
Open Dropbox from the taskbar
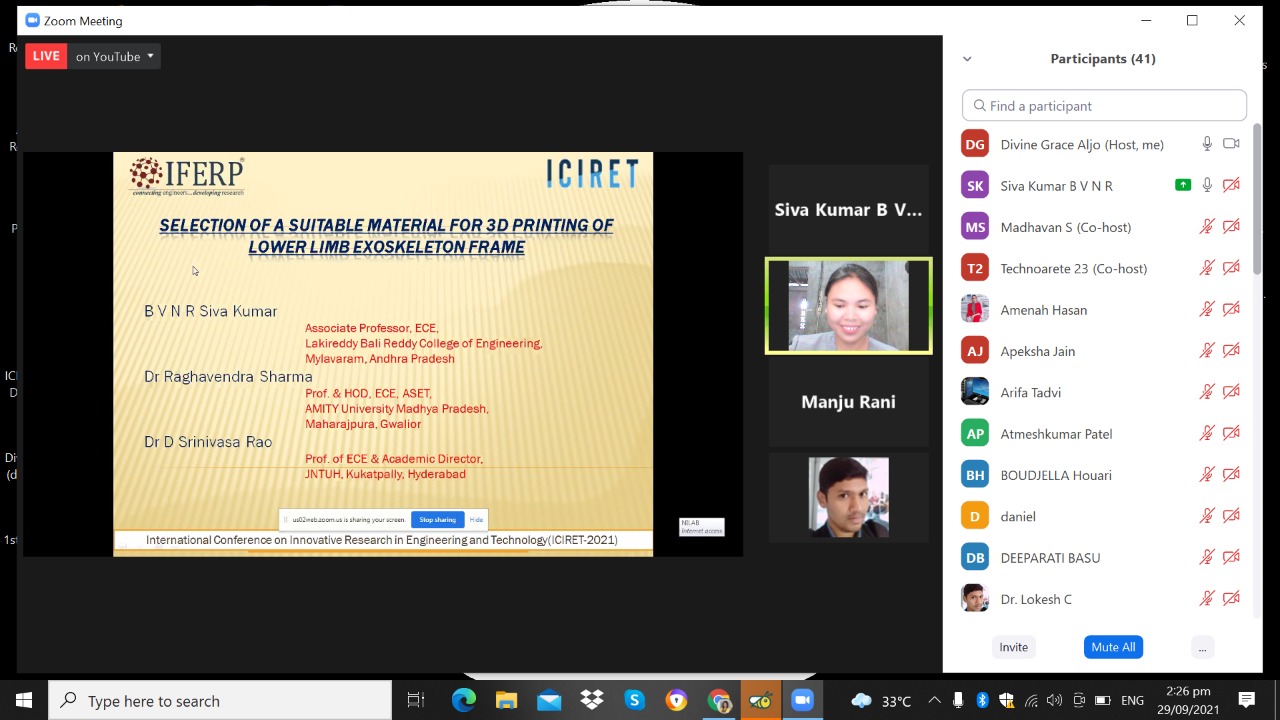592,700
